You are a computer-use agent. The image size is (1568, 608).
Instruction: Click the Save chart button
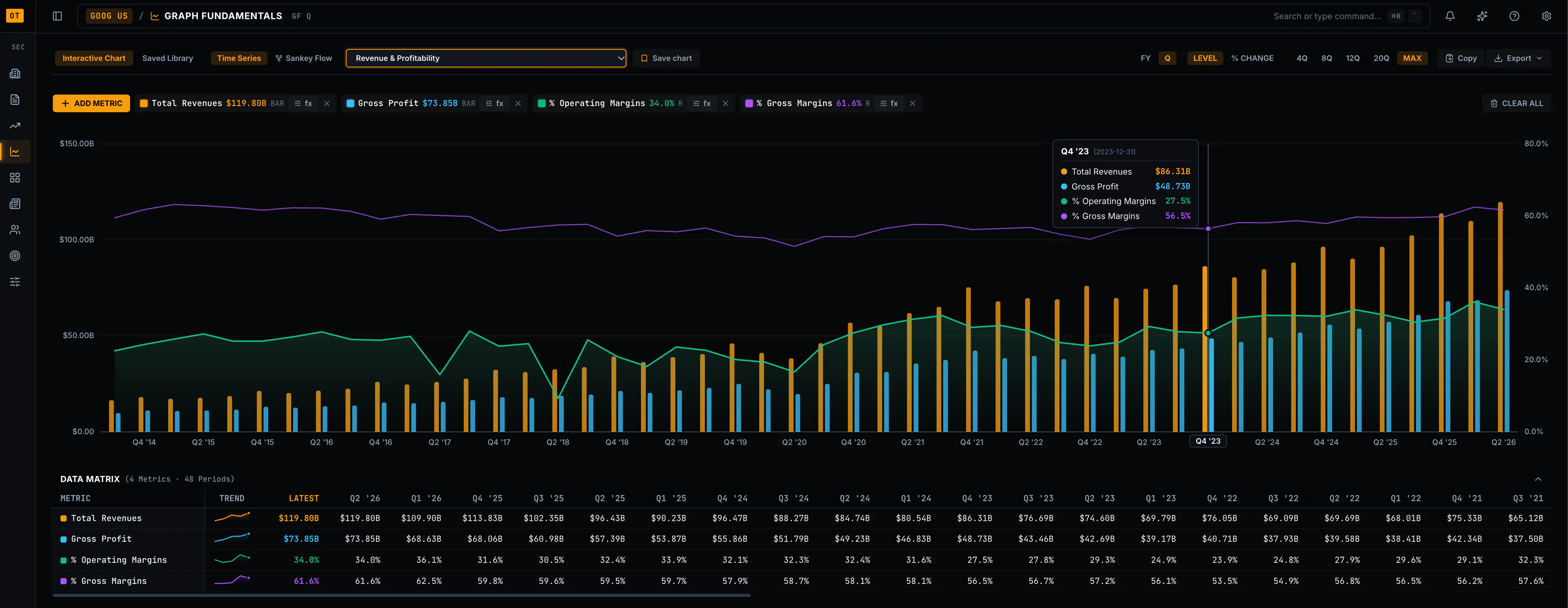(x=667, y=59)
